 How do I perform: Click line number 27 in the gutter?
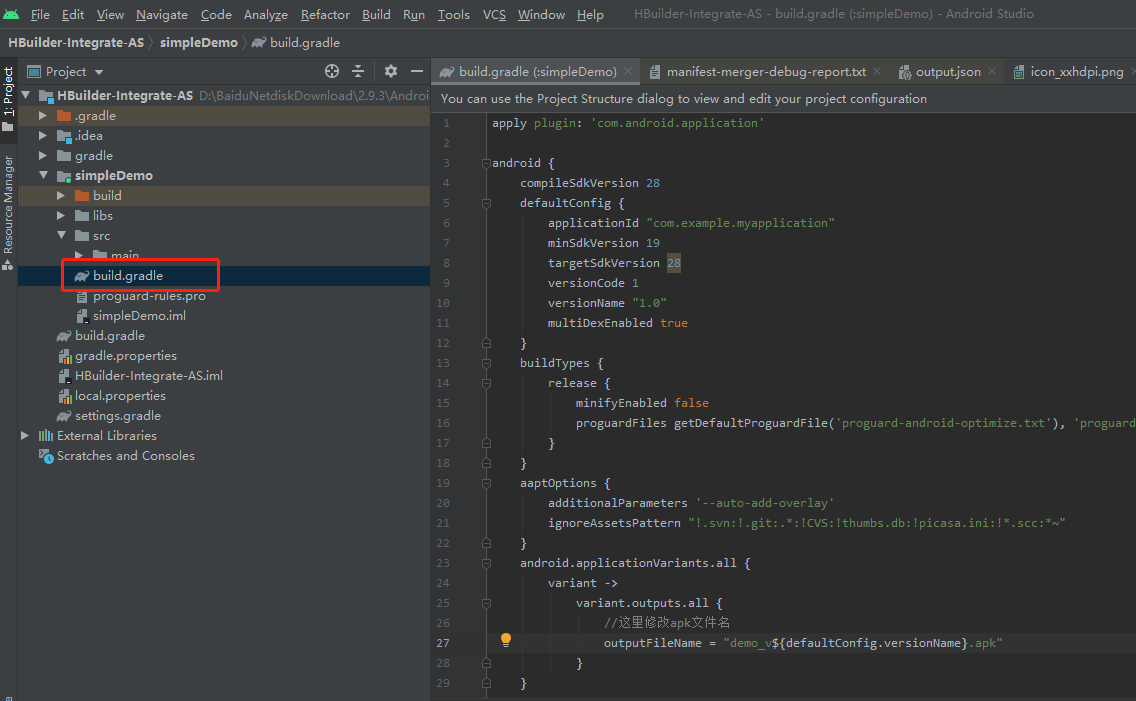point(443,643)
